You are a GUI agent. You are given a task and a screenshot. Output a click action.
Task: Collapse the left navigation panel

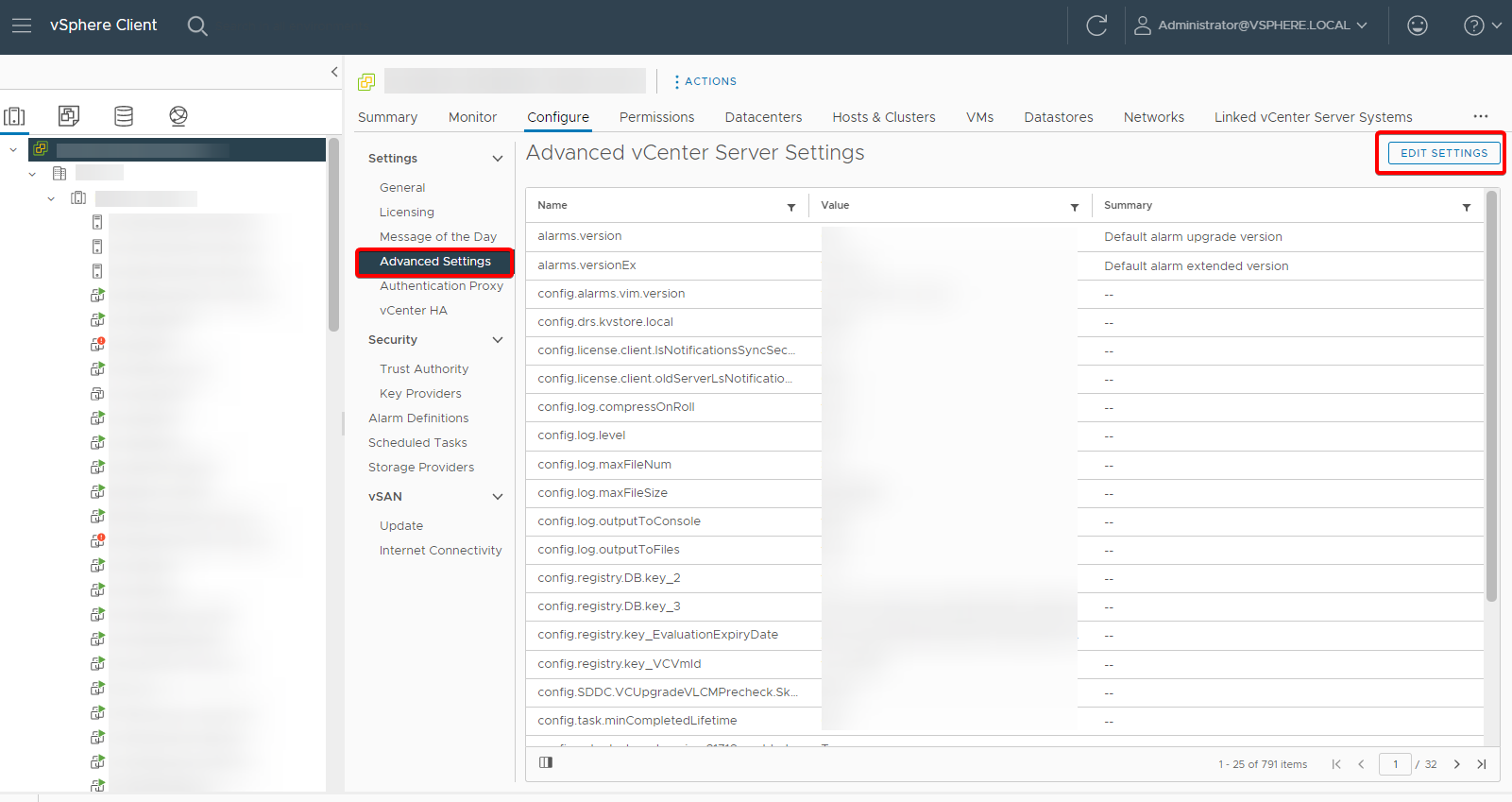click(334, 72)
